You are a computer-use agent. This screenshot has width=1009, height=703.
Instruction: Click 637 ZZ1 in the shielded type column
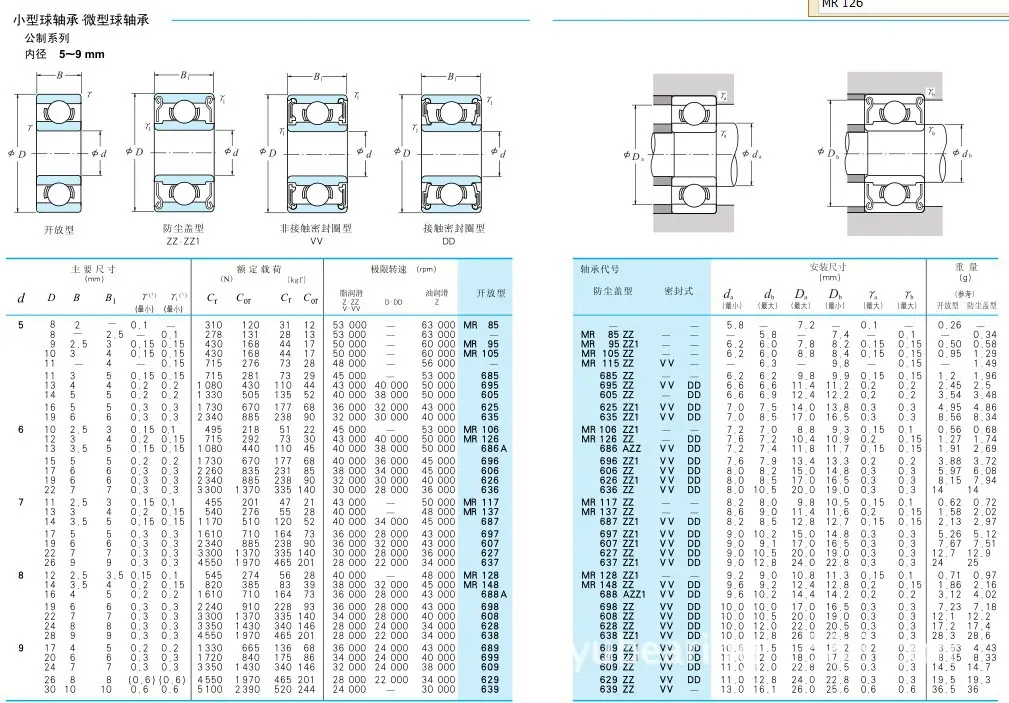click(x=619, y=563)
